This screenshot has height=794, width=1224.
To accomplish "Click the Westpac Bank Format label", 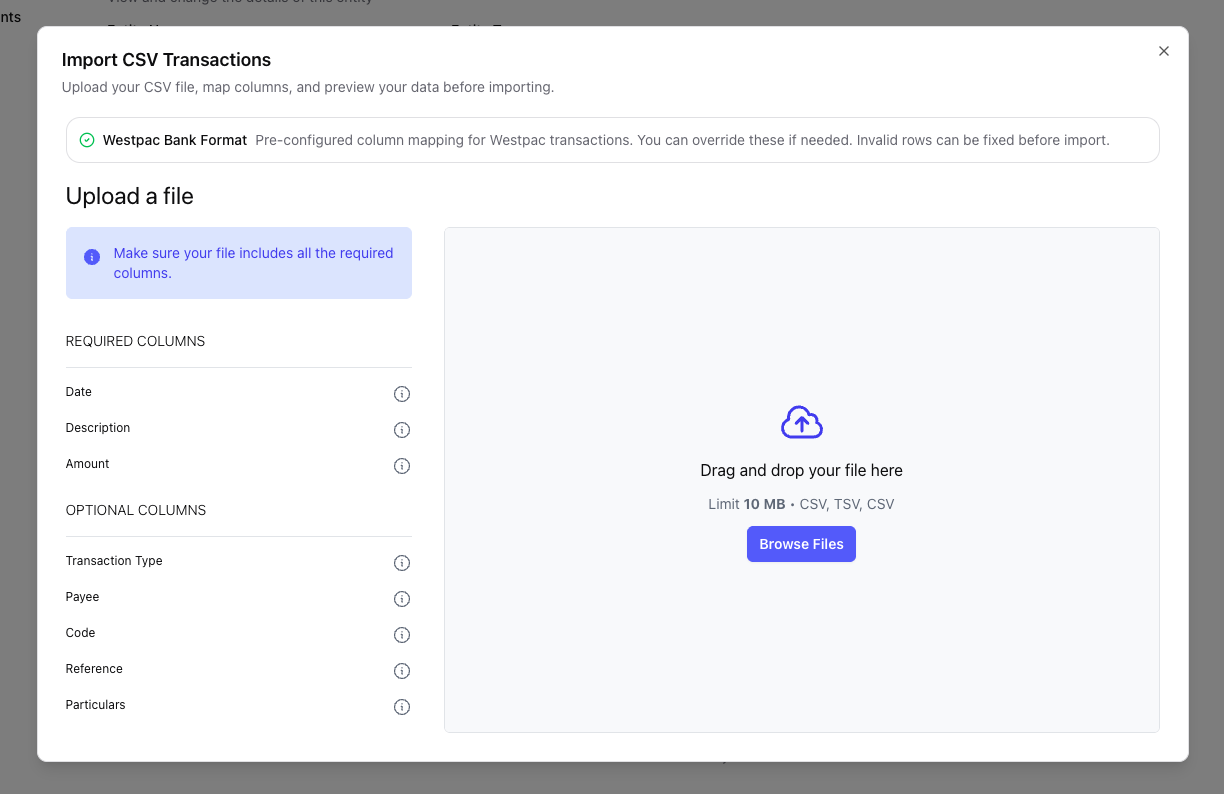I will [x=175, y=140].
